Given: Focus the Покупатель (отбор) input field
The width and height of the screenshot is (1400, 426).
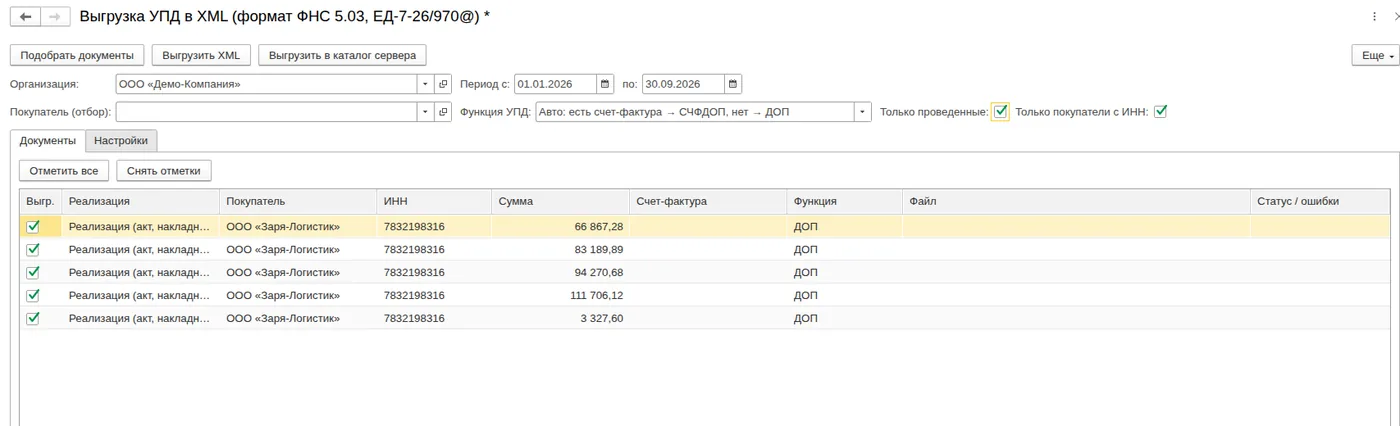Looking at the screenshot, I should tap(266, 112).
